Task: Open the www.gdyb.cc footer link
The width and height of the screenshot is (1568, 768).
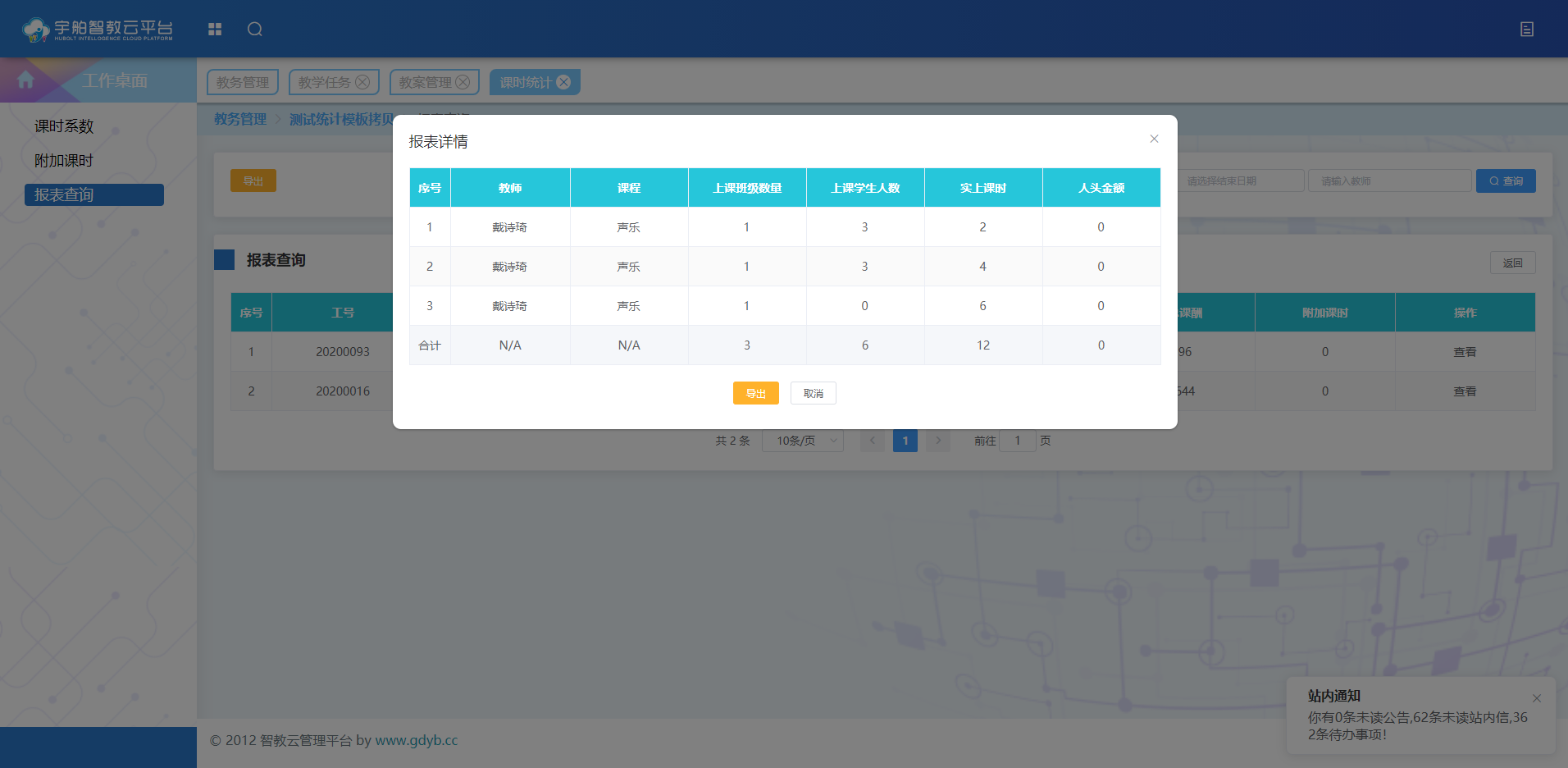Action: pos(417,740)
